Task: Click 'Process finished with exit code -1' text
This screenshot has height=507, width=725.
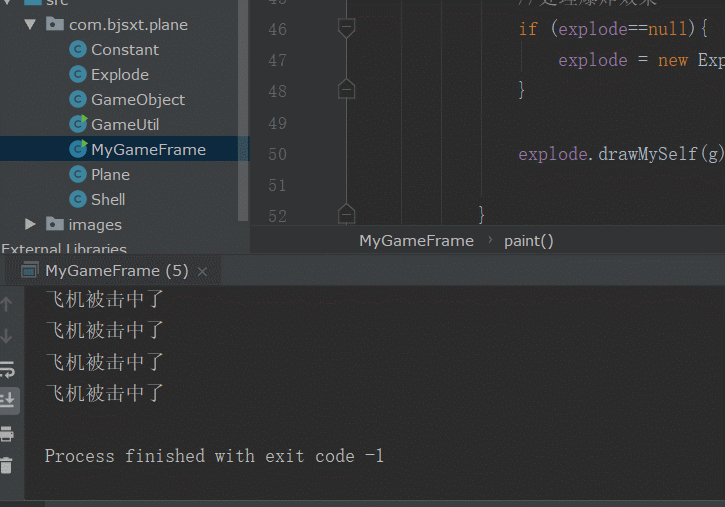Action: [214, 456]
